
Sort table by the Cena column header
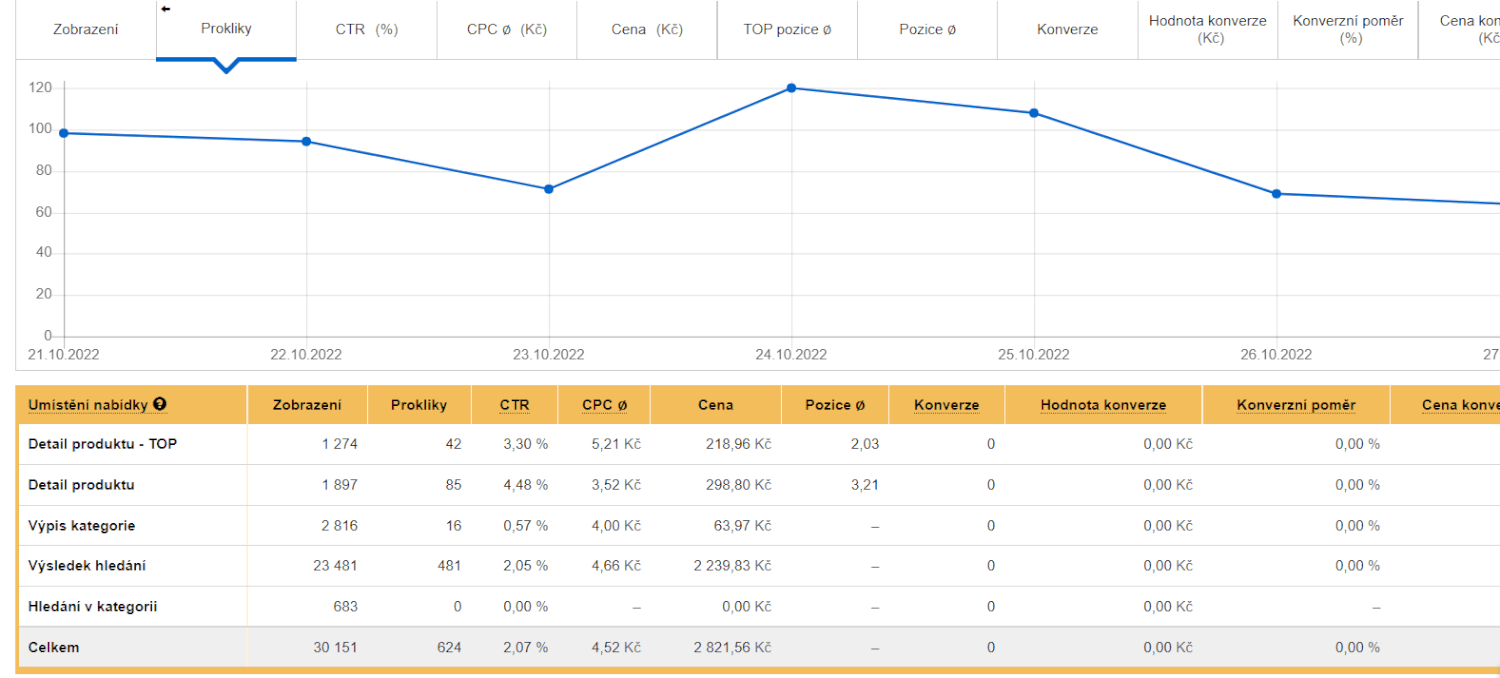pyautogui.click(x=715, y=405)
